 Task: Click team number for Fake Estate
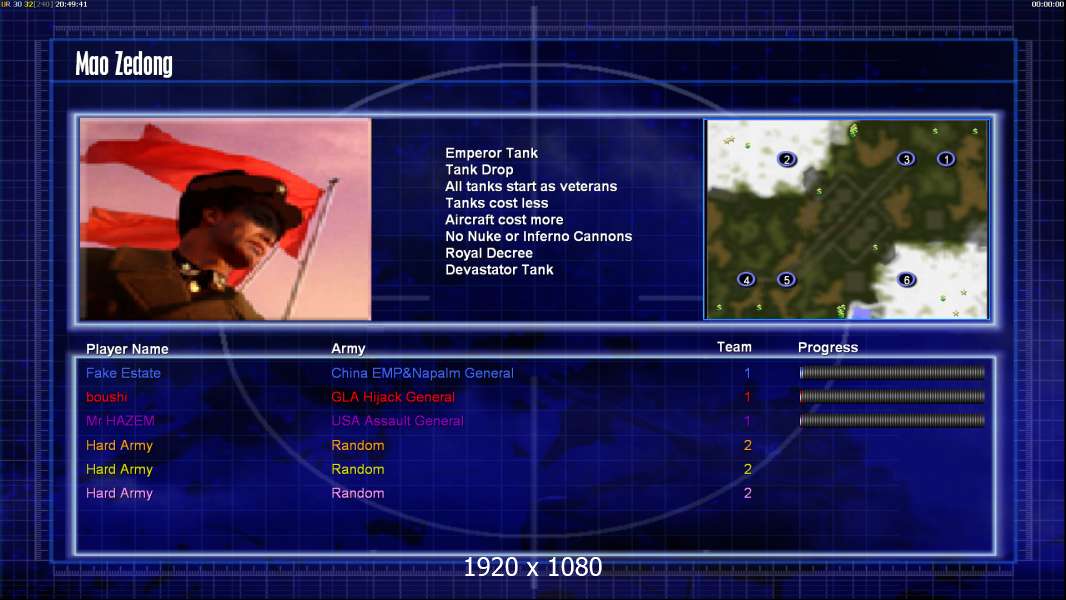pyautogui.click(x=747, y=373)
